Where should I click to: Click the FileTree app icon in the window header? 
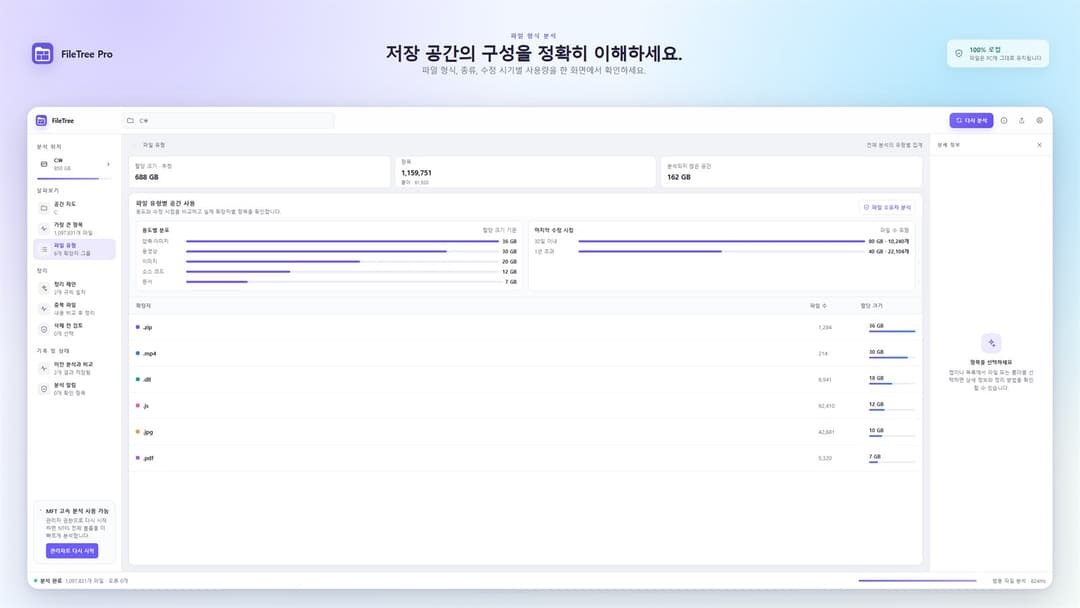(41, 120)
